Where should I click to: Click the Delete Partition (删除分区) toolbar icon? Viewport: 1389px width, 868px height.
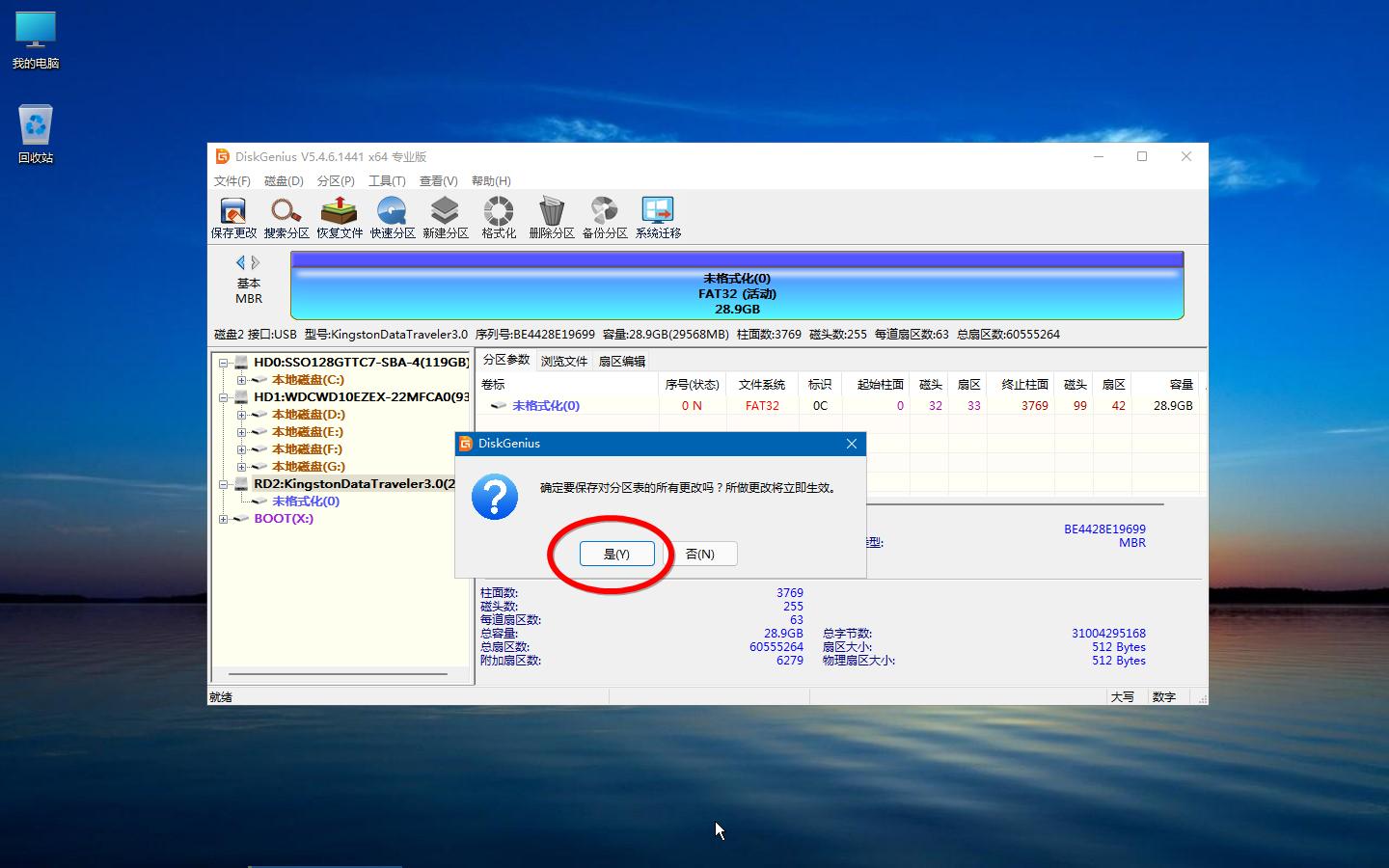pyautogui.click(x=552, y=218)
